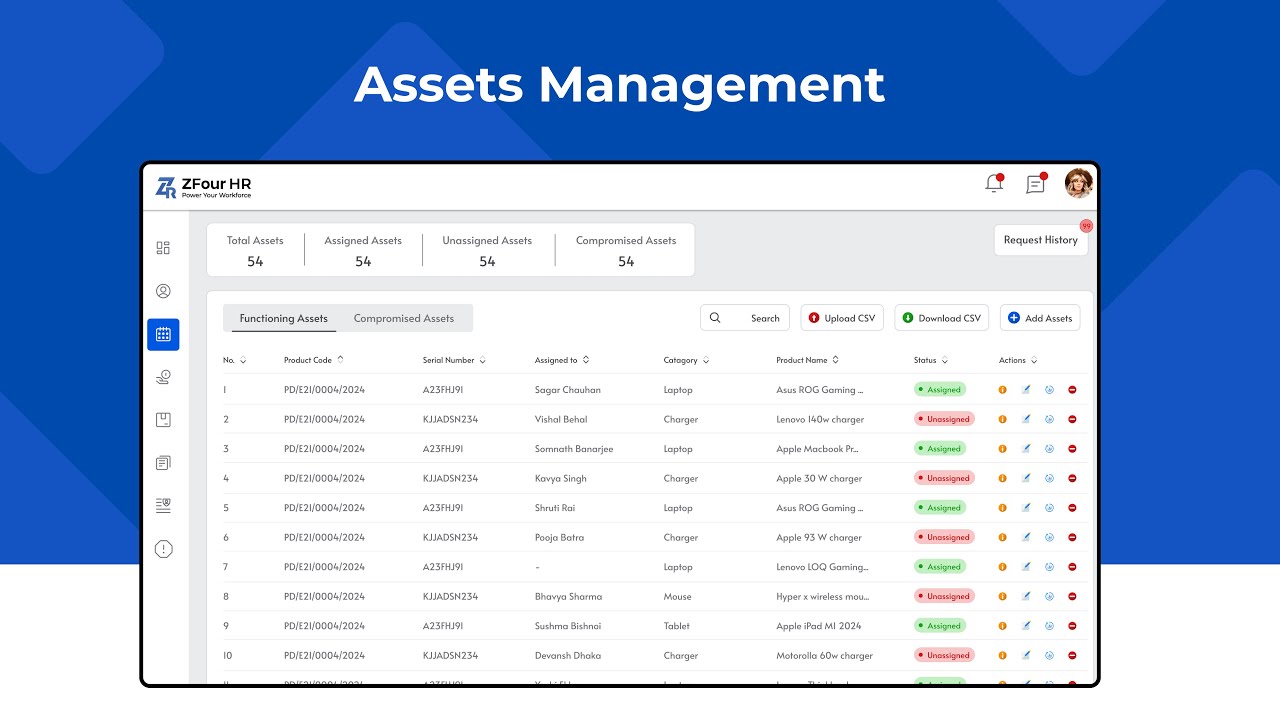The height and width of the screenshot is (720, 1280).
Task: Open Request History
Action: pyautogui.click(x=1041, y=240)
